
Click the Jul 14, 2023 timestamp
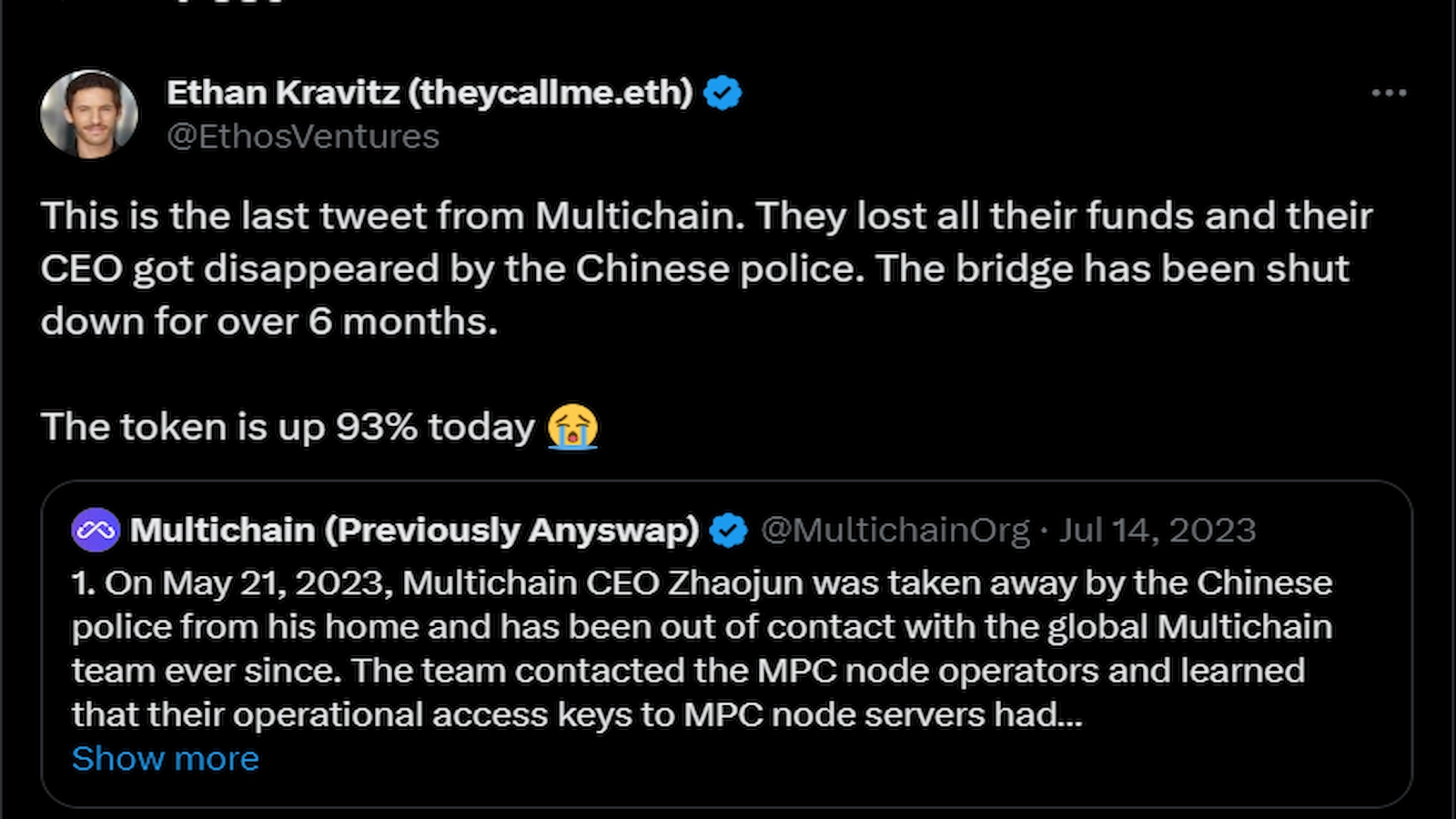(1157, 529)
